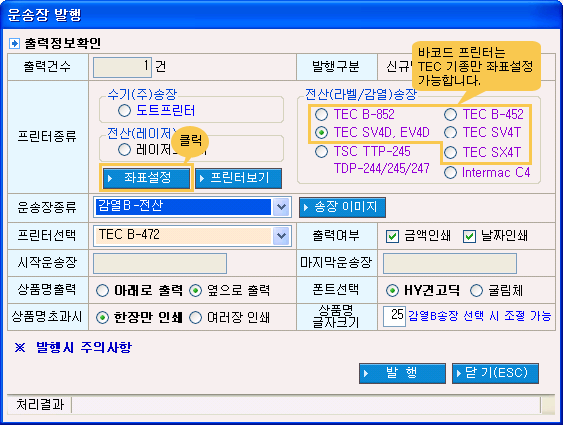Open 프린터보기 printer view
This screenshot has width=563, height=425.
(x=238, y=178)
